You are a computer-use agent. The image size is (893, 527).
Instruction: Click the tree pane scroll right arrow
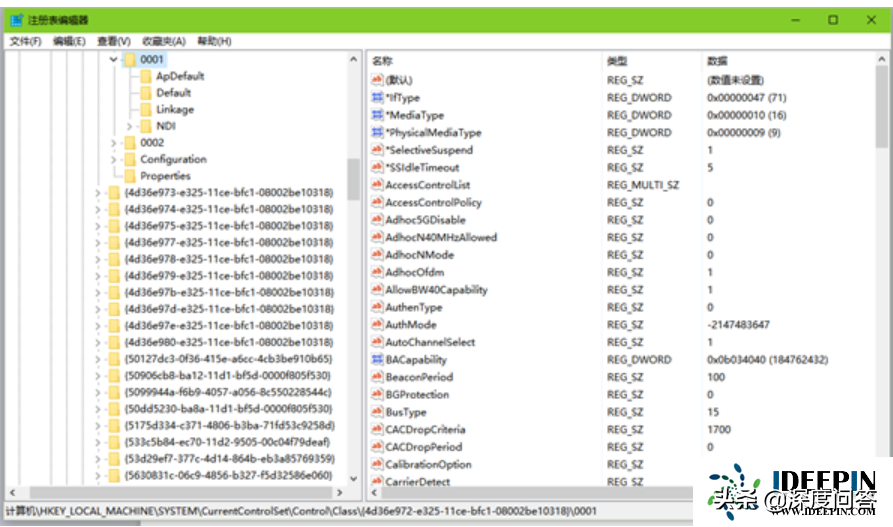[x=339, y=492]
